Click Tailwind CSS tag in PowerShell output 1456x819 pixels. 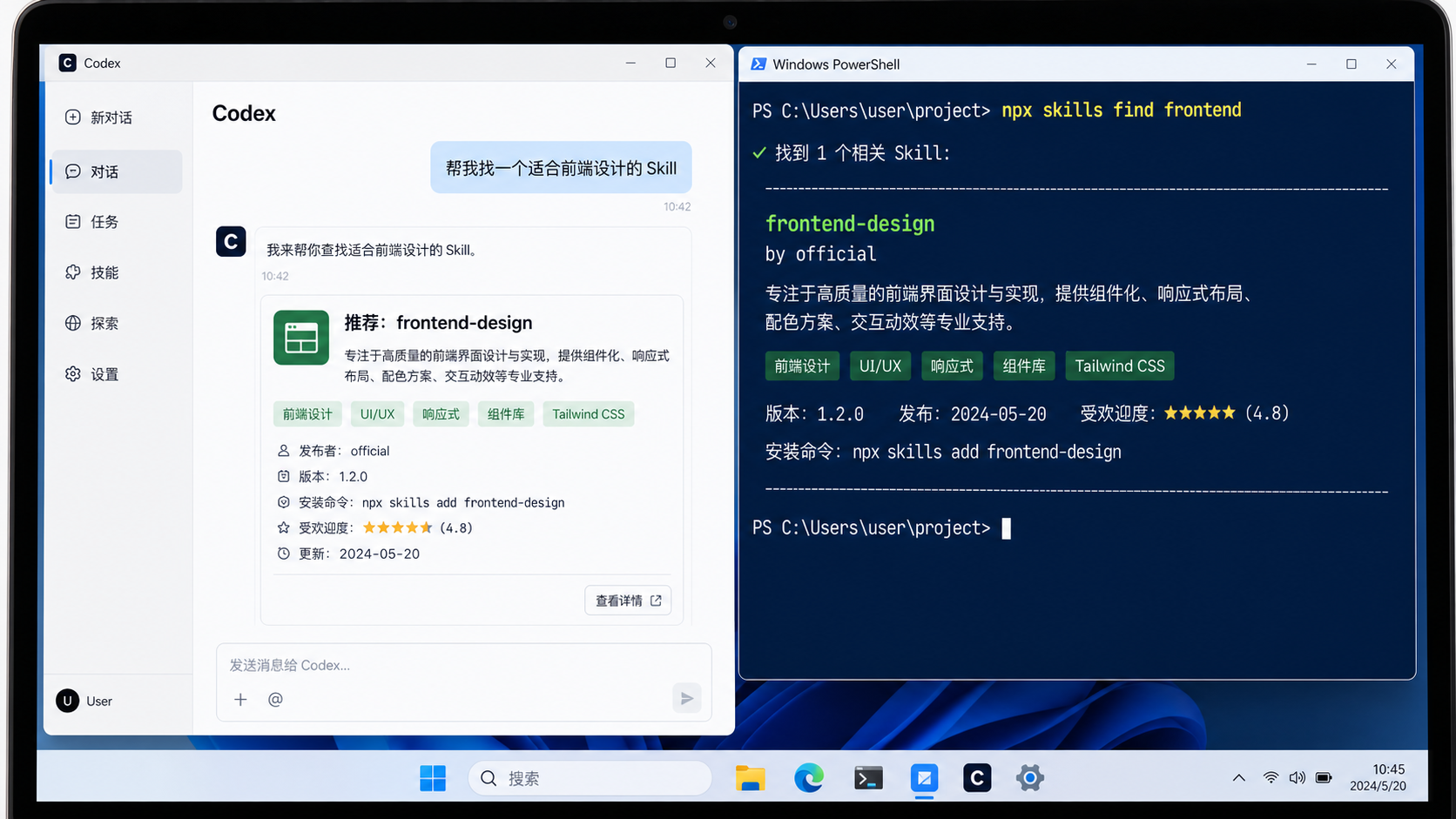1120,366
